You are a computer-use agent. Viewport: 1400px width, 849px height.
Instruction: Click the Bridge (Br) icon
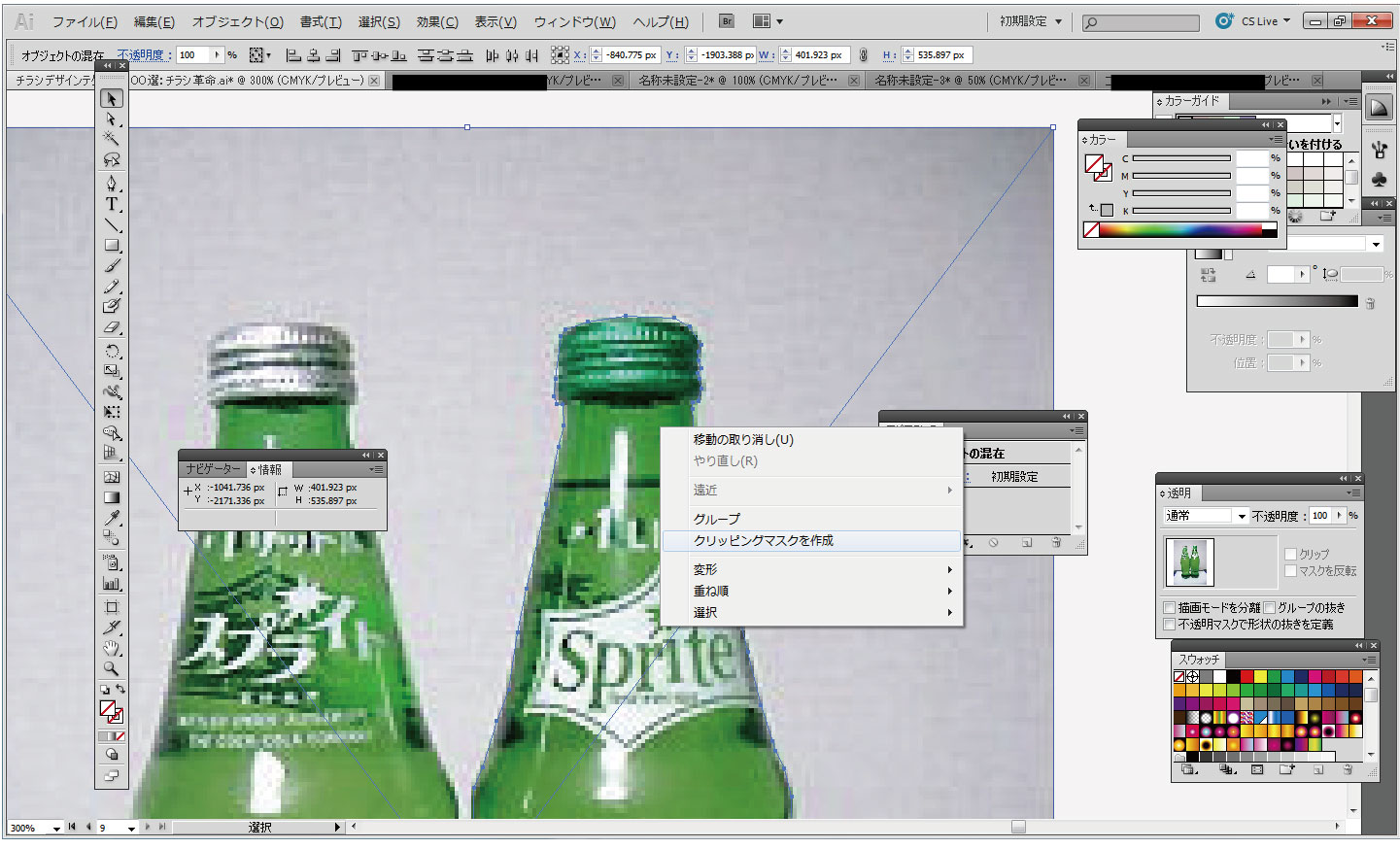[726, 20]
